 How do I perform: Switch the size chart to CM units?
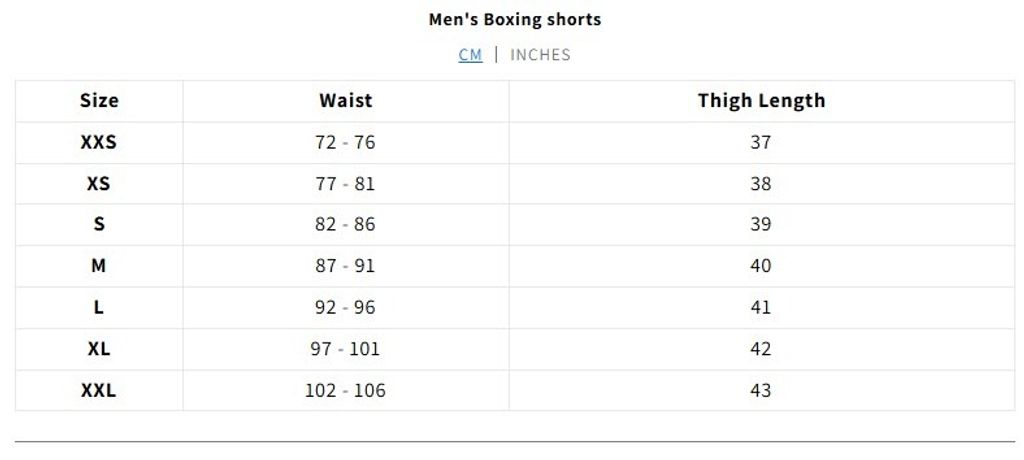pyautogui.click(x=470, y=55)
